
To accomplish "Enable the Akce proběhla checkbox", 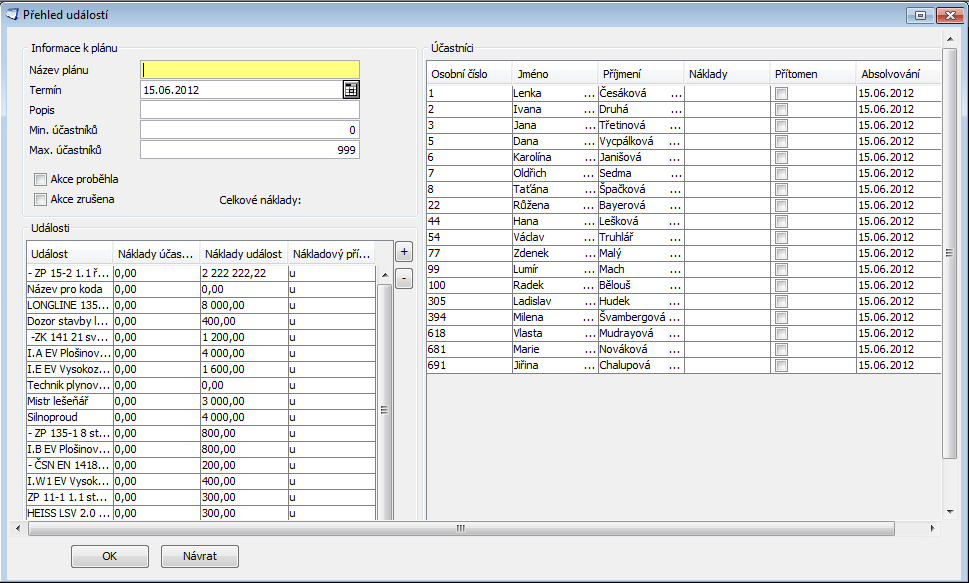I will tap(40, 179).
